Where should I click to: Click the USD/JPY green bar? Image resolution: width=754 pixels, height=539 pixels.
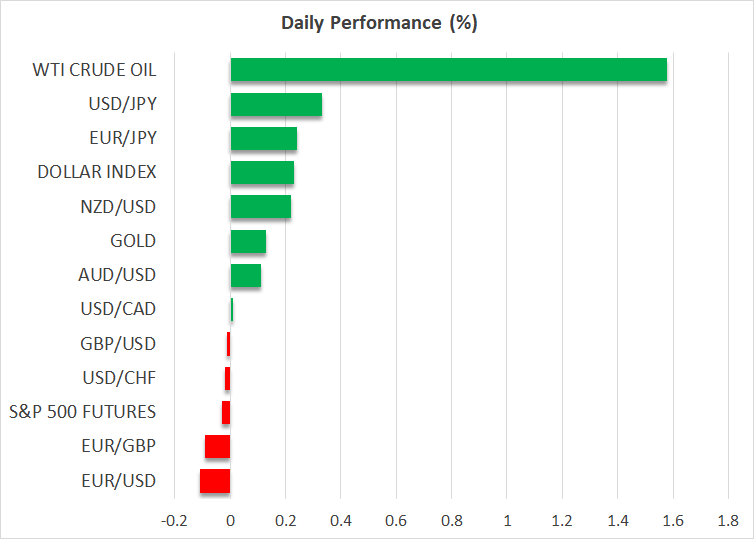(x=276, y=104)
